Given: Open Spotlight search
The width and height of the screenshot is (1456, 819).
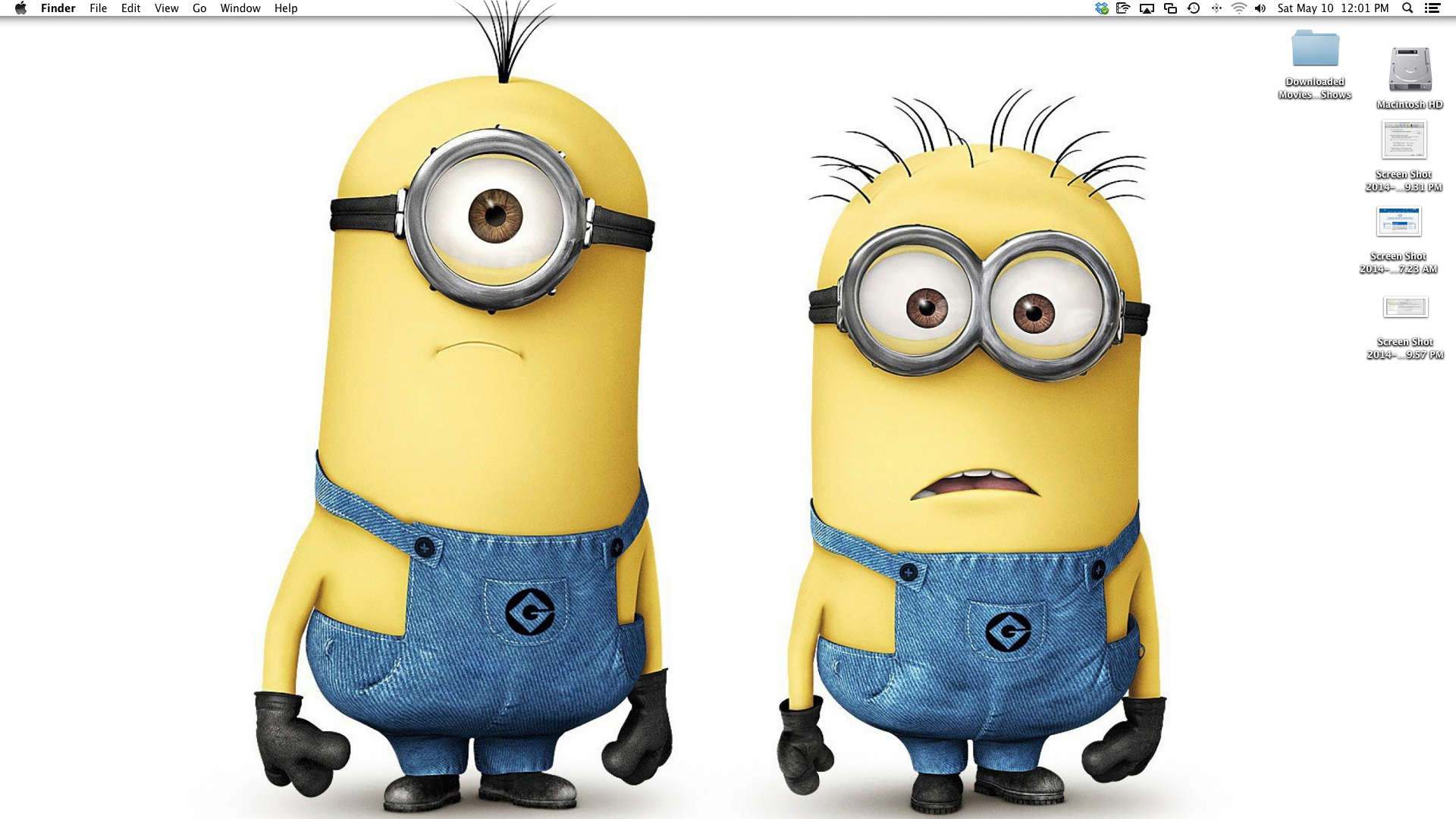Looking at the screenshot, I should tap(1407, 8).
